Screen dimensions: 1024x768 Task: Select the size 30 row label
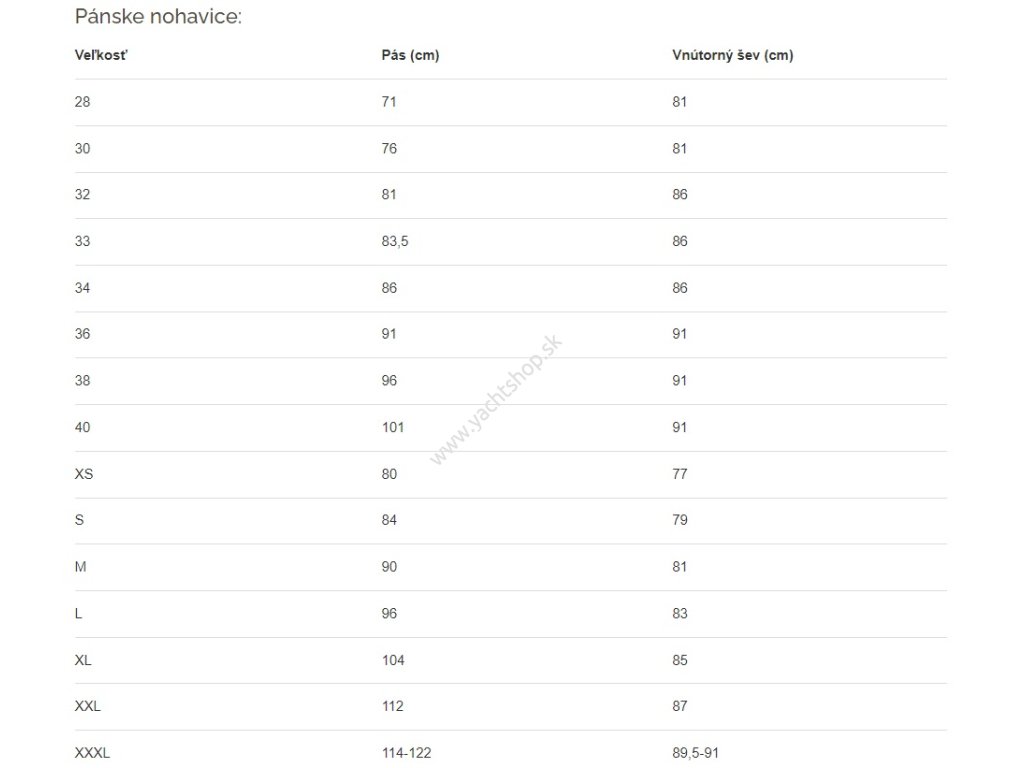[82, 149]
